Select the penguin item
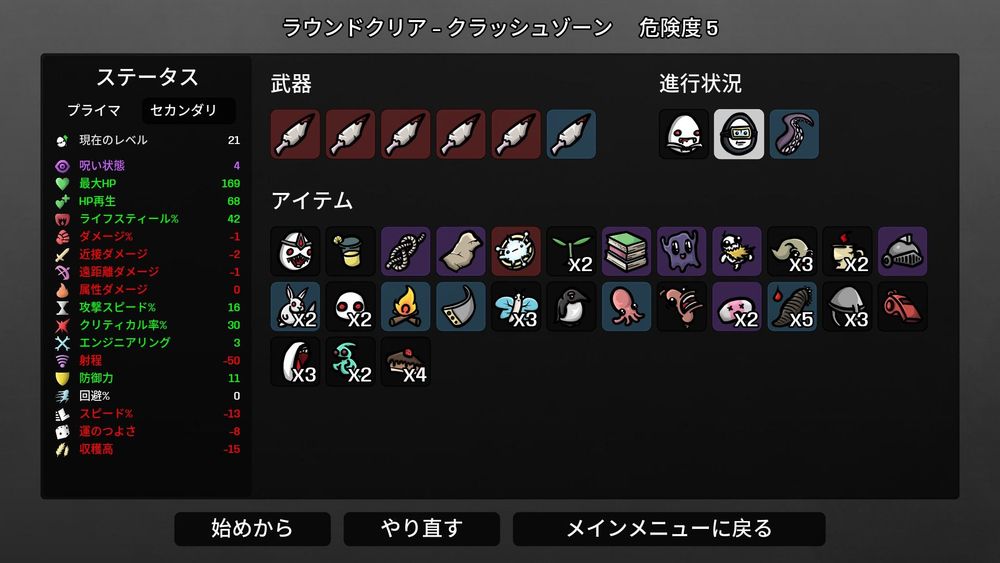The width and height of the screenshot is (1000, 563). tap(571, 307)
